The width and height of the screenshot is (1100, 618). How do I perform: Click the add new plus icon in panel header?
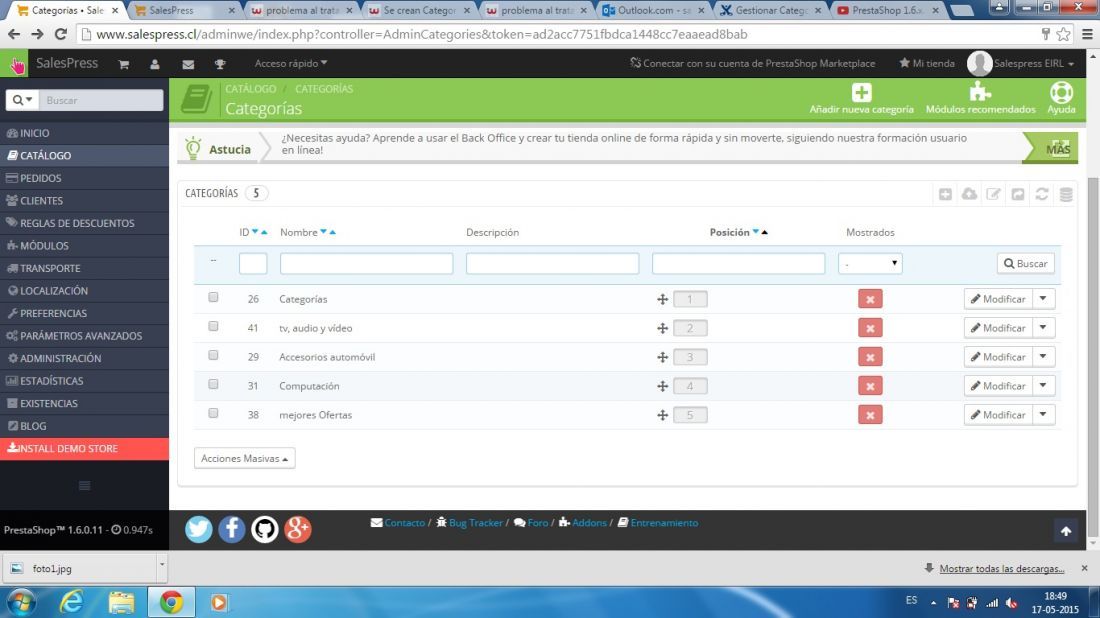click(945, 194)
